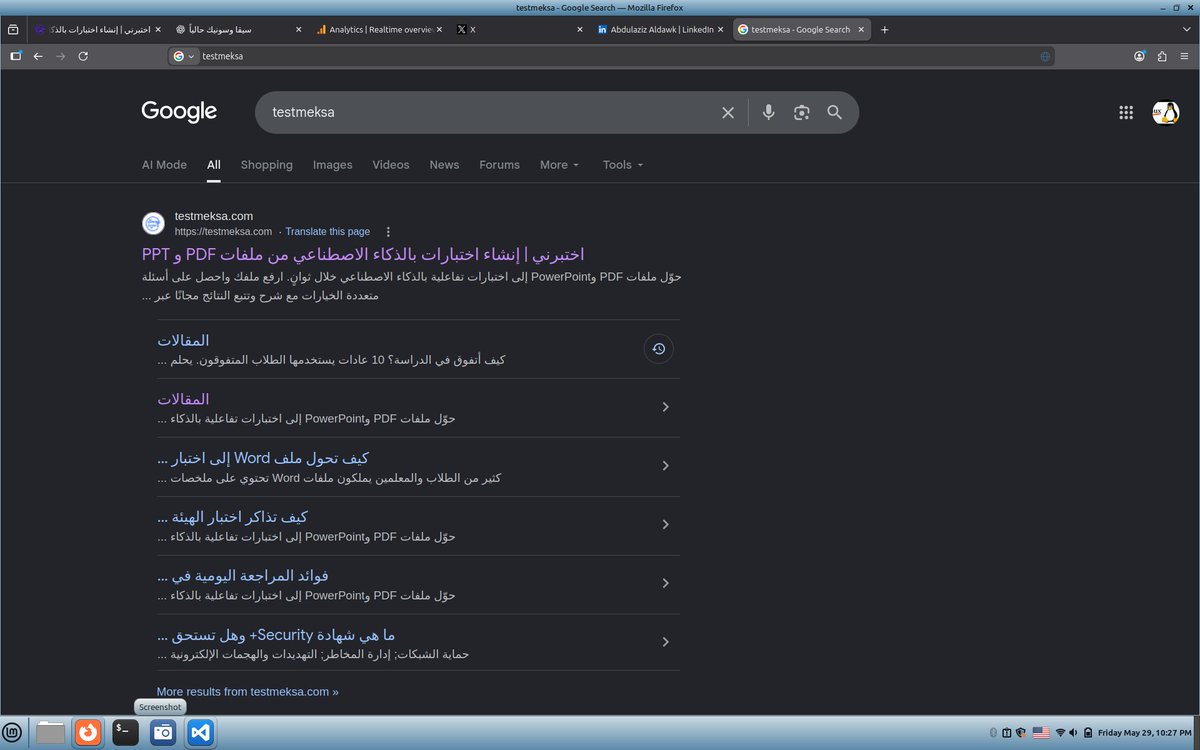Viewport: 1200px width, 750px height.
Task: Clear the Google search box text
Action: point(728,113)
